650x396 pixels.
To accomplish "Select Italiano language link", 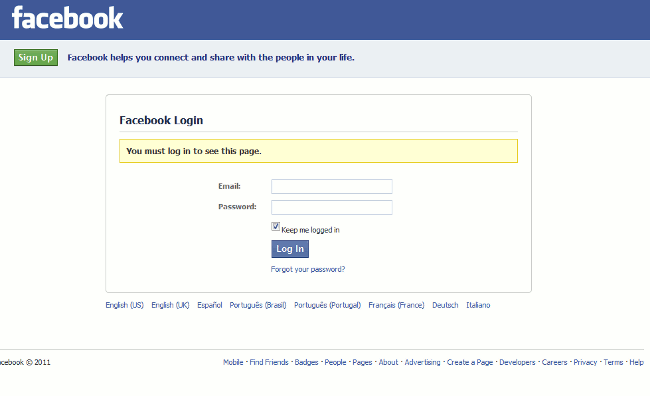I will (478, 305).
